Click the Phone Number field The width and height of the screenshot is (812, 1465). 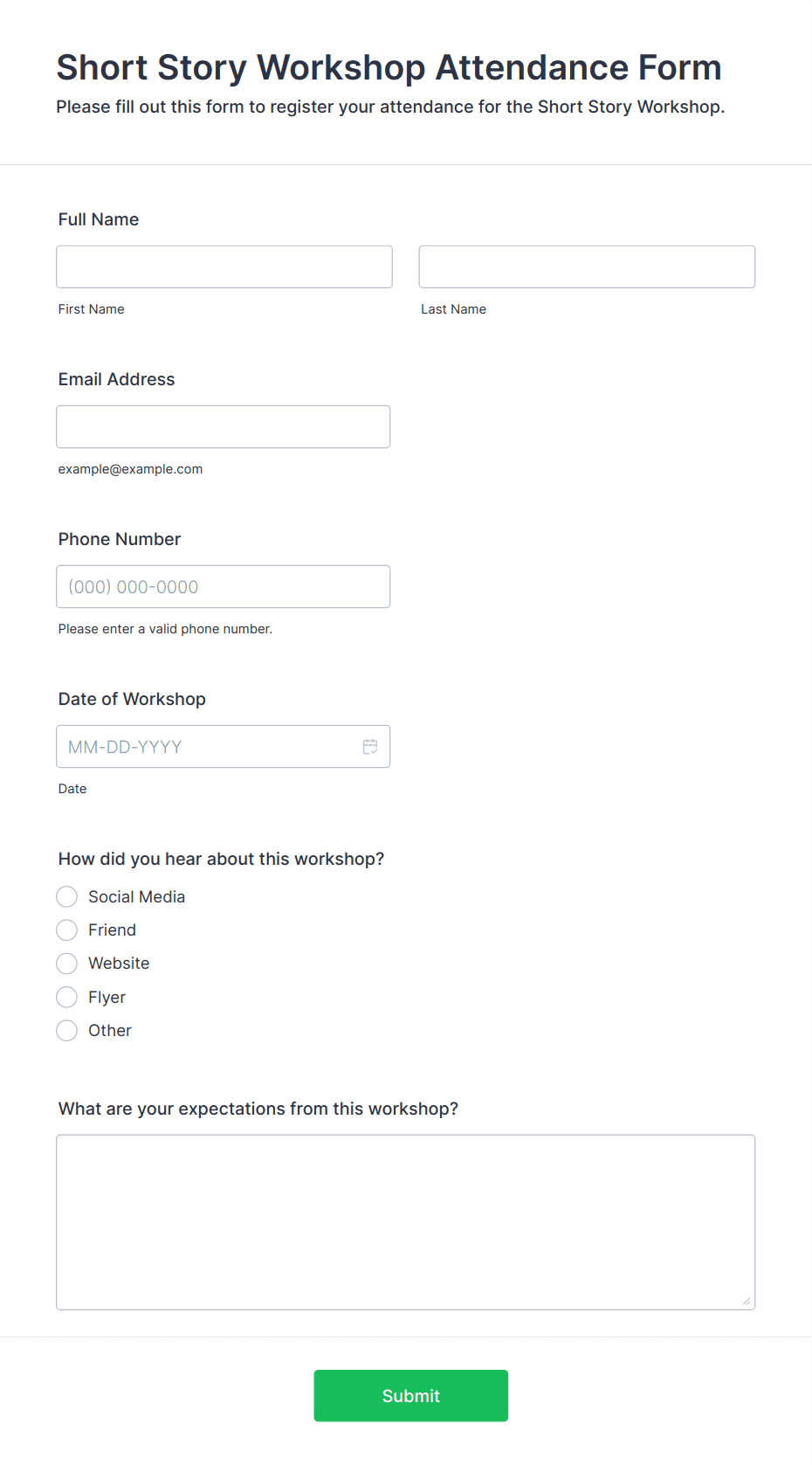point(224,586)
